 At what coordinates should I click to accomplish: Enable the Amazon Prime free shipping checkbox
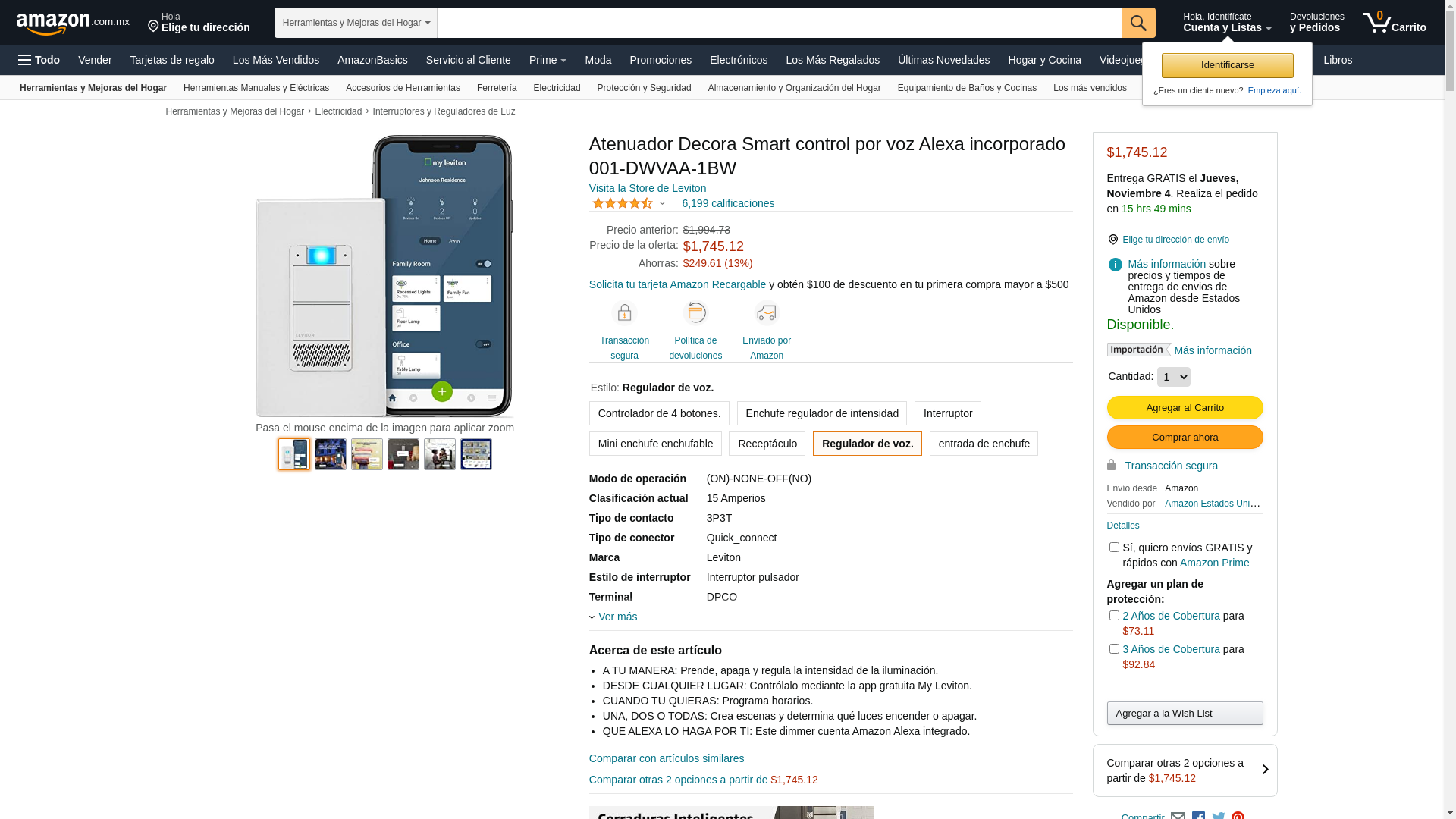(1114, 548)
